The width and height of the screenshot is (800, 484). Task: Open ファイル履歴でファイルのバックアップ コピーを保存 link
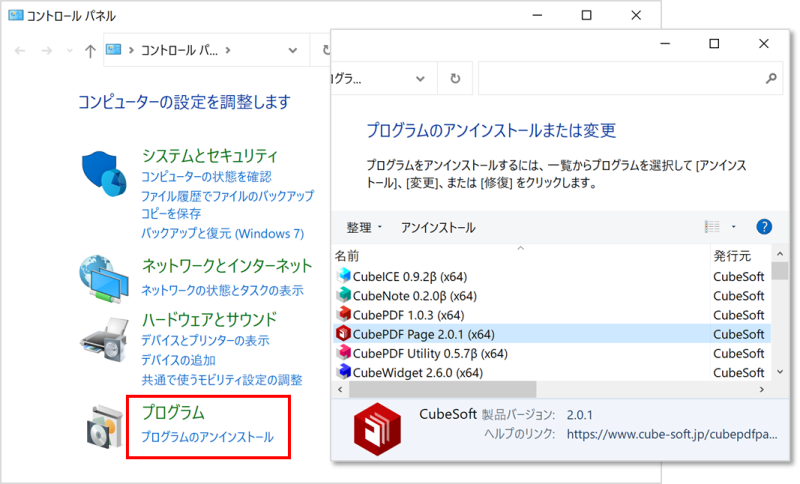click(227, 205)
